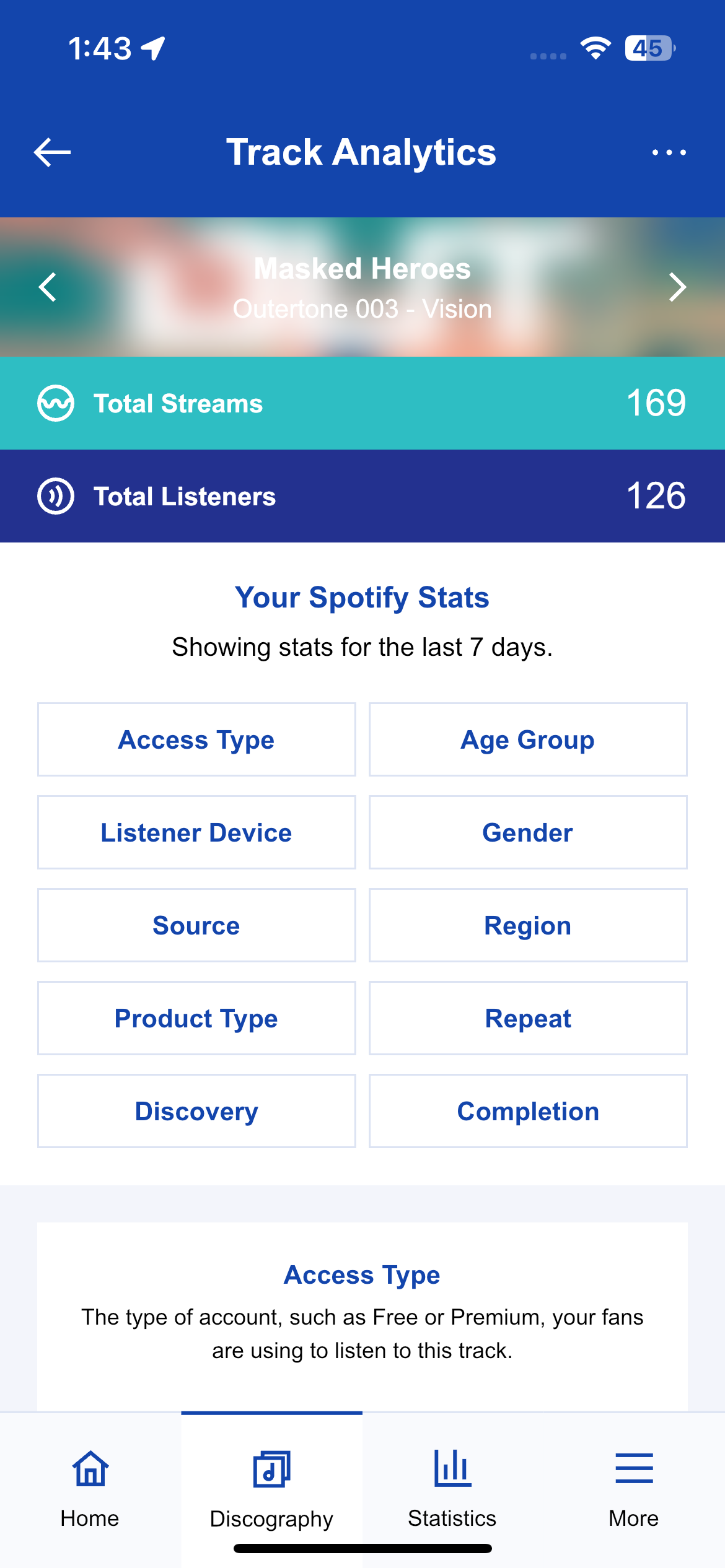Image resolution: width=725 pixels, height=1568 pixels.
Task: Switch to the Statistics tab
Action: (452, 1489)
